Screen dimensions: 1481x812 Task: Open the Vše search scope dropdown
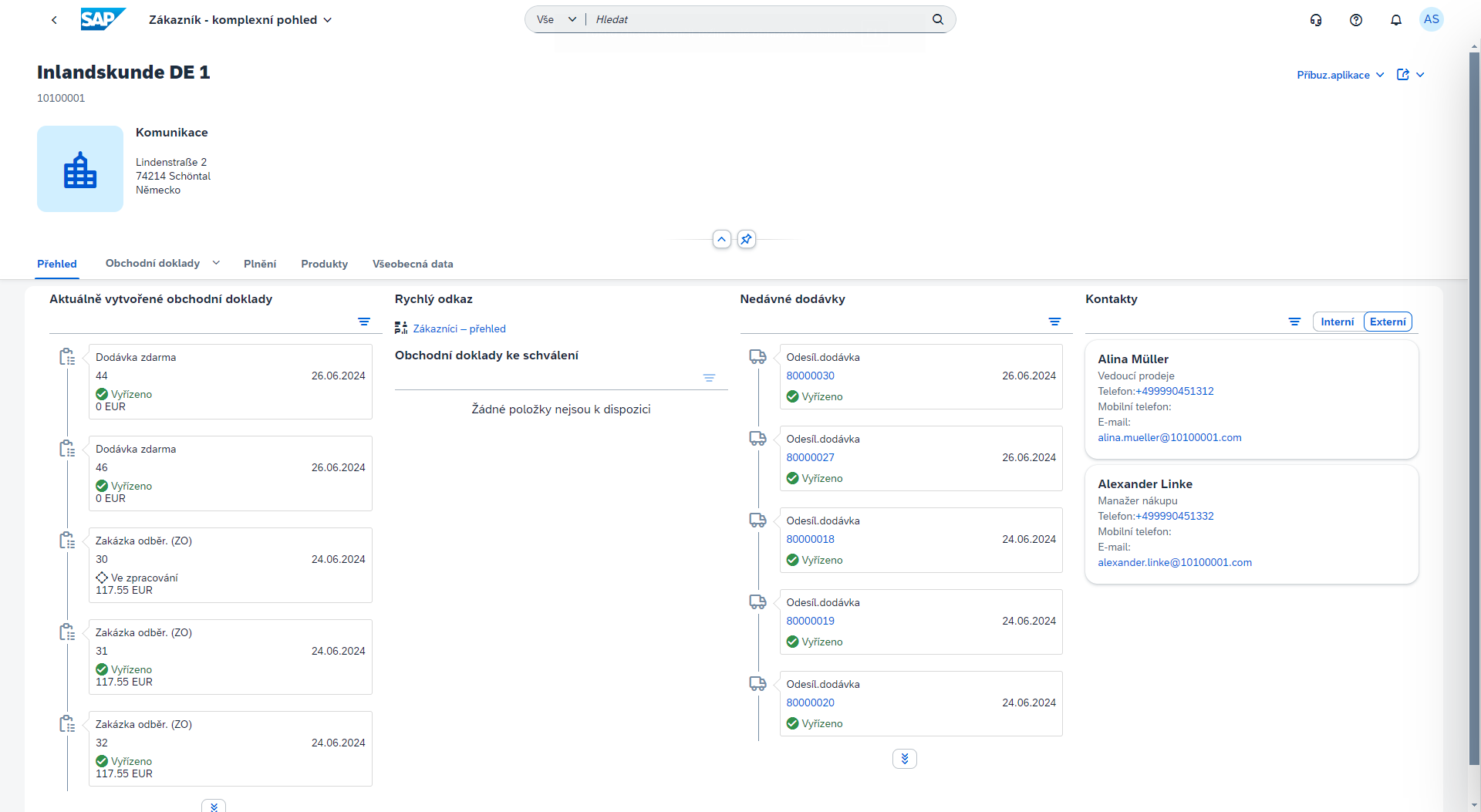click(x=556, y=19)
